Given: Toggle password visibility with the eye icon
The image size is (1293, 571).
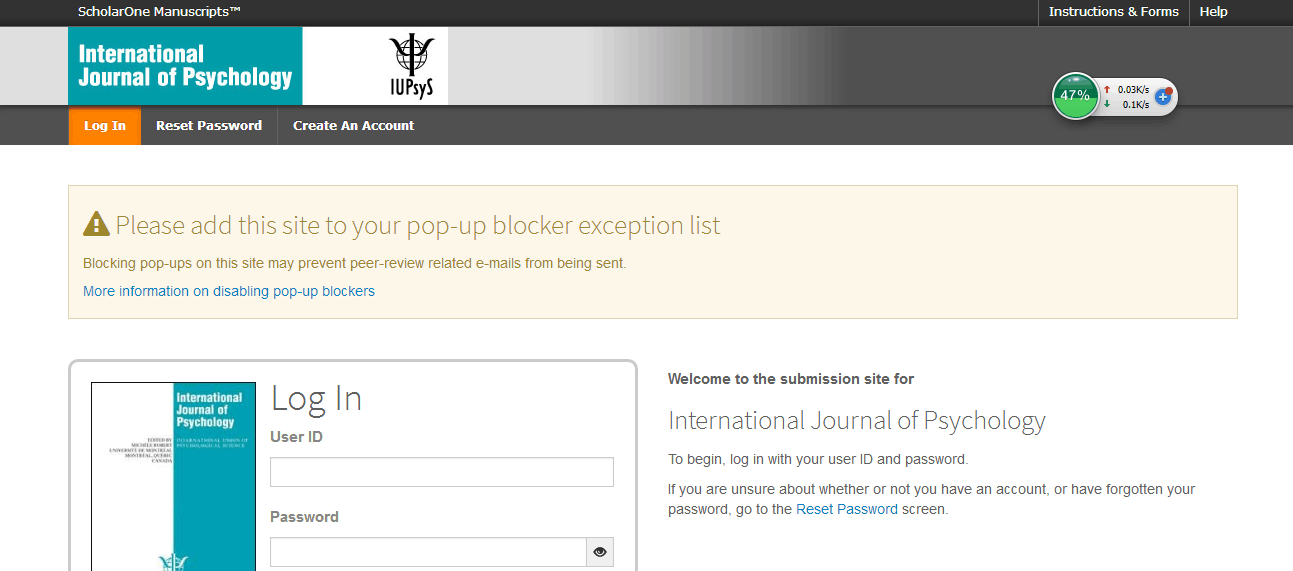Looking at the screenshot, I should pyautogui.click(x=600, y=552).
